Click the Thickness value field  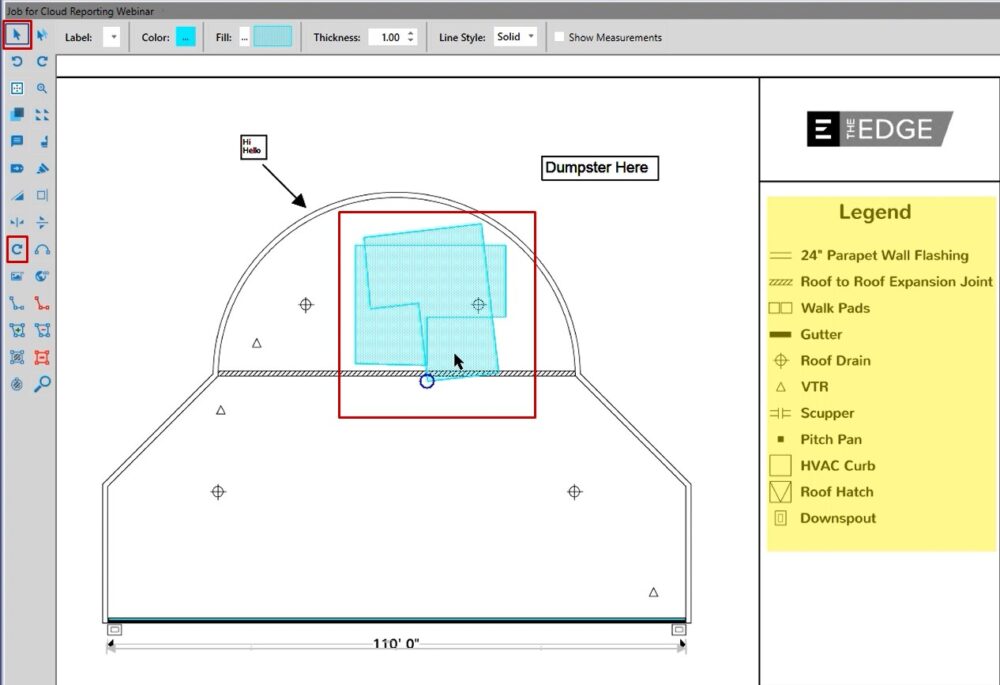click(386, 37)
